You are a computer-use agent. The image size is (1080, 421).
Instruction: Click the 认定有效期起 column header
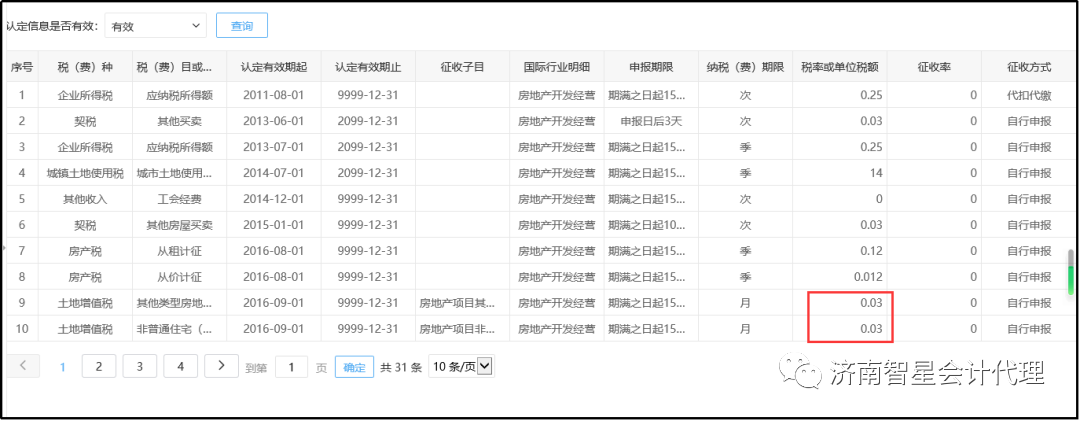(273, 67)
